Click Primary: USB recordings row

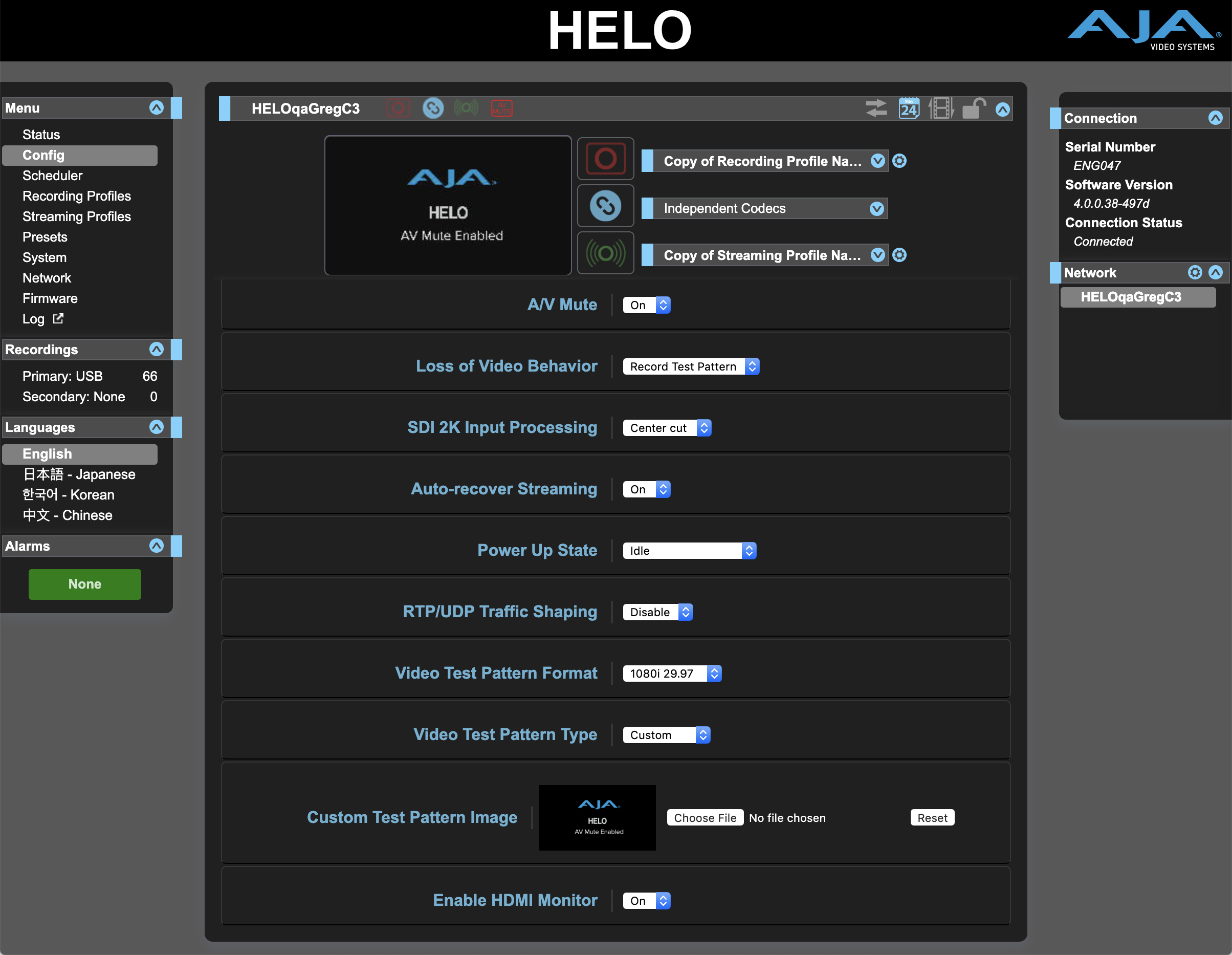[x=89, y=376]
